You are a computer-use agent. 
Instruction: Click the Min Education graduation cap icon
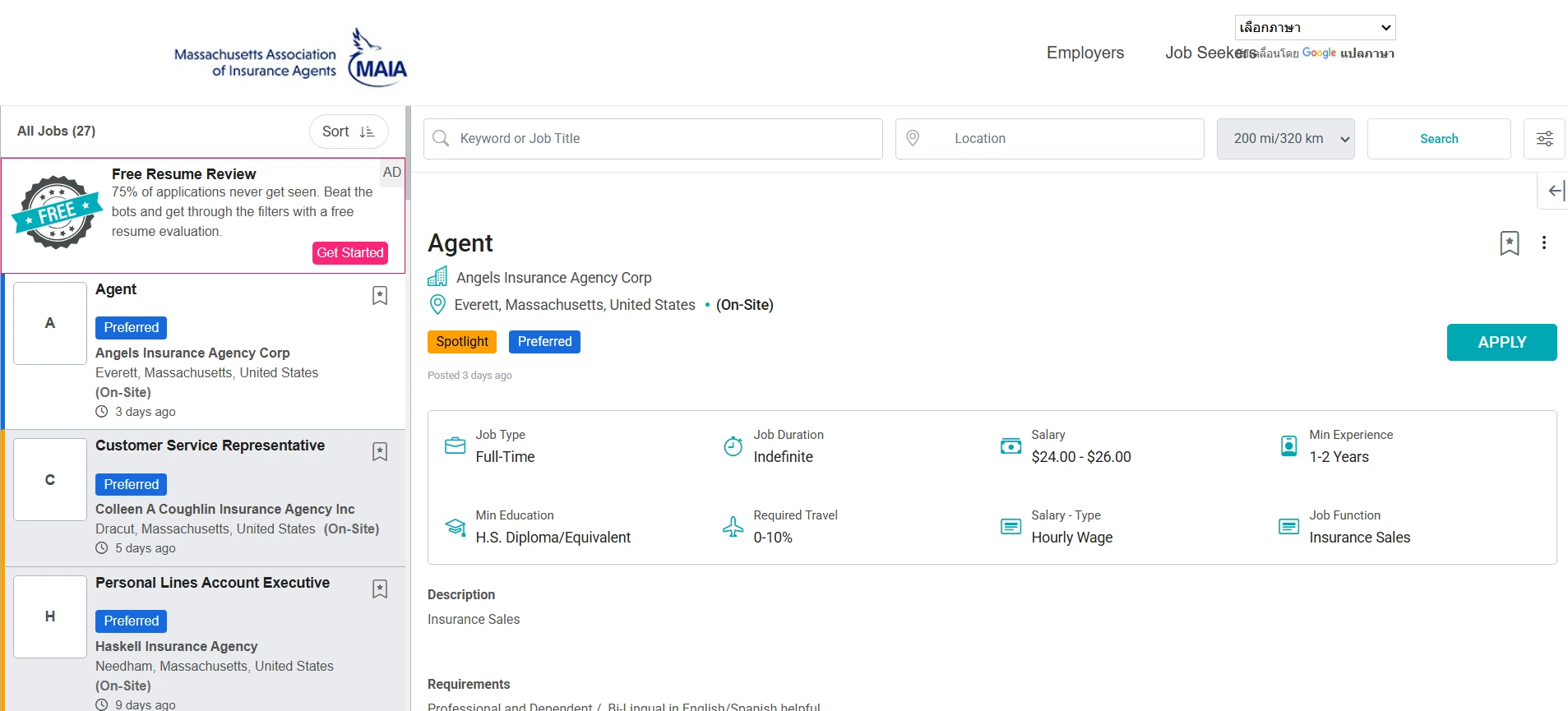tap(455, 526)
